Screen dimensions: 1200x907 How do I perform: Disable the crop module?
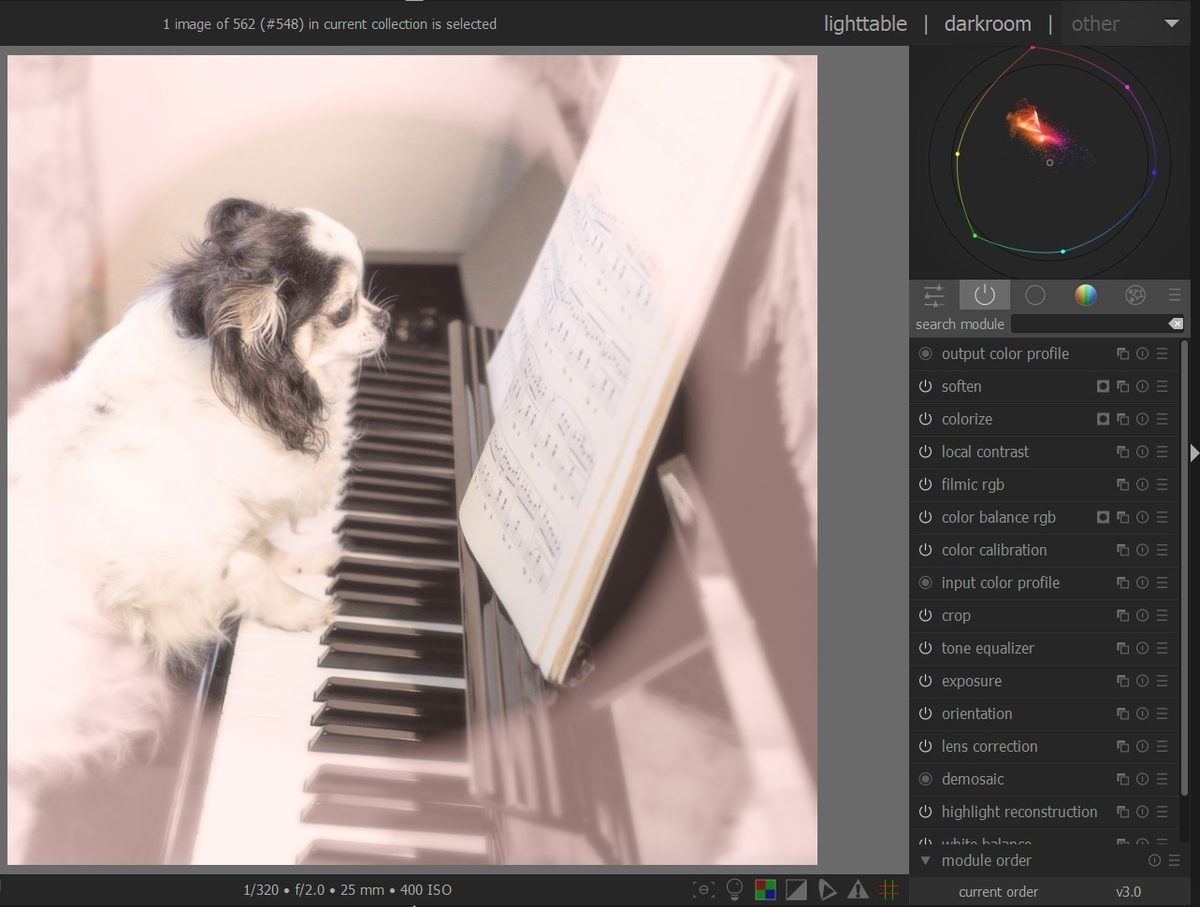[925, 615]
